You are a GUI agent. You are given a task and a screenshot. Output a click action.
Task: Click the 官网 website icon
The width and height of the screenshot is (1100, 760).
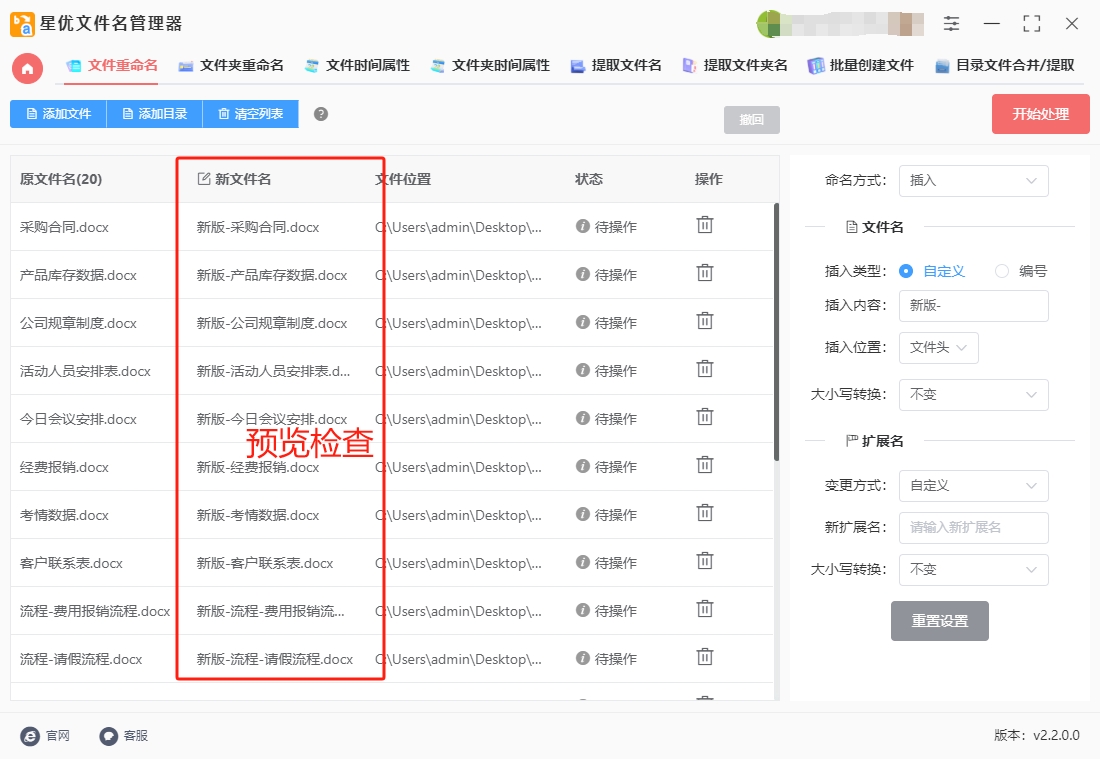tap(30, 735)
